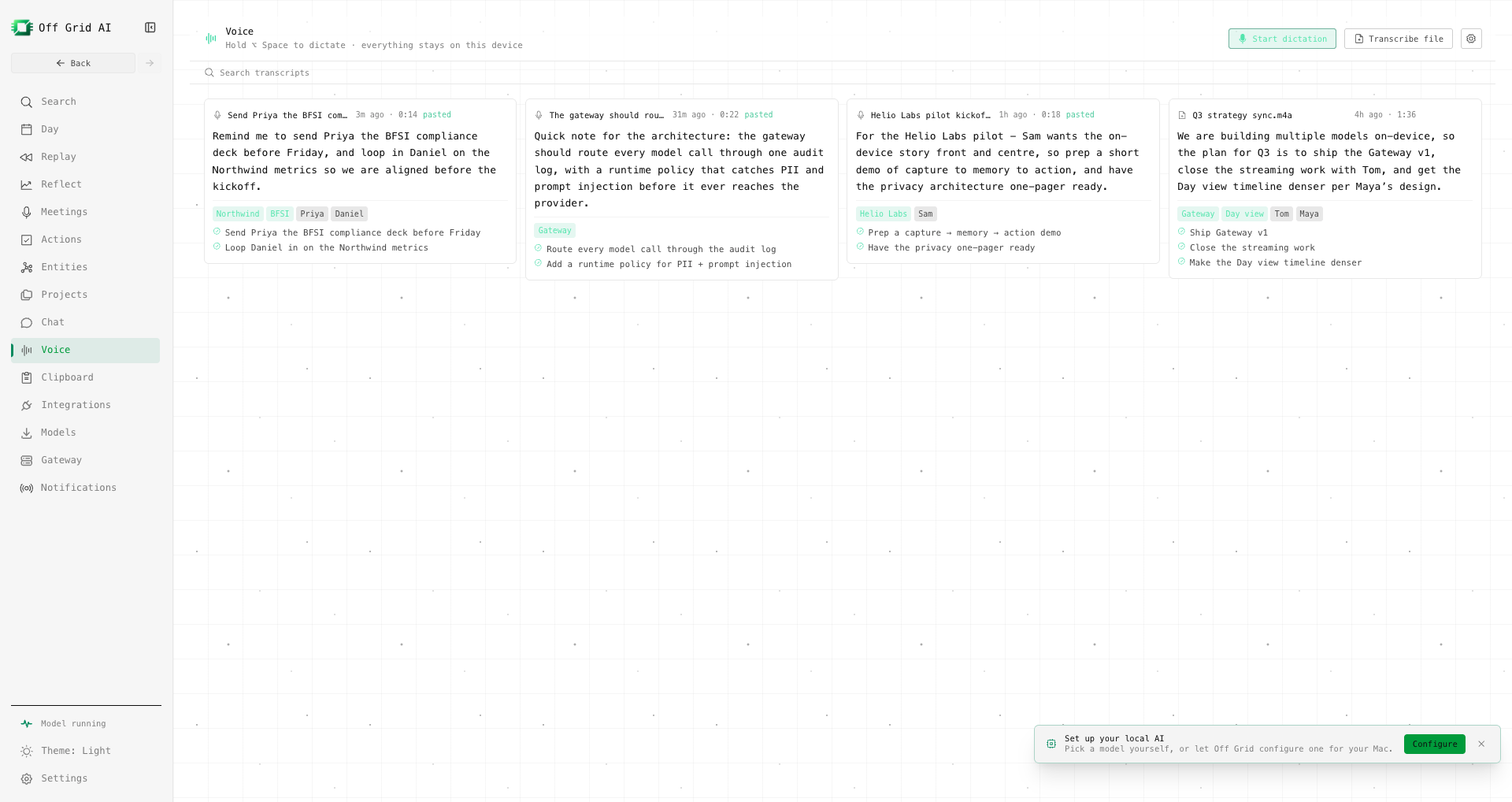
Task: Collapse the sidebar with the panel icon
Action: point(150,28)
